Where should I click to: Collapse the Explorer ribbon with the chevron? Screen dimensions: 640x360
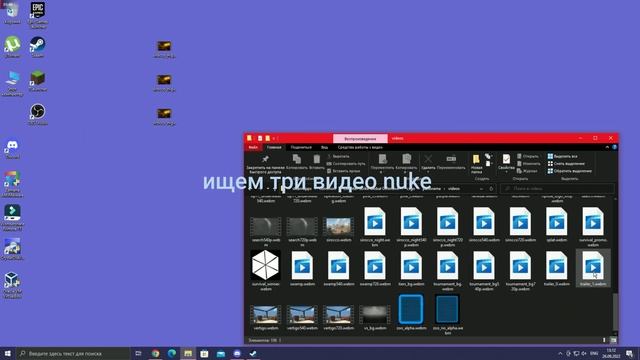pyautogui.click(x=607, y=147)
